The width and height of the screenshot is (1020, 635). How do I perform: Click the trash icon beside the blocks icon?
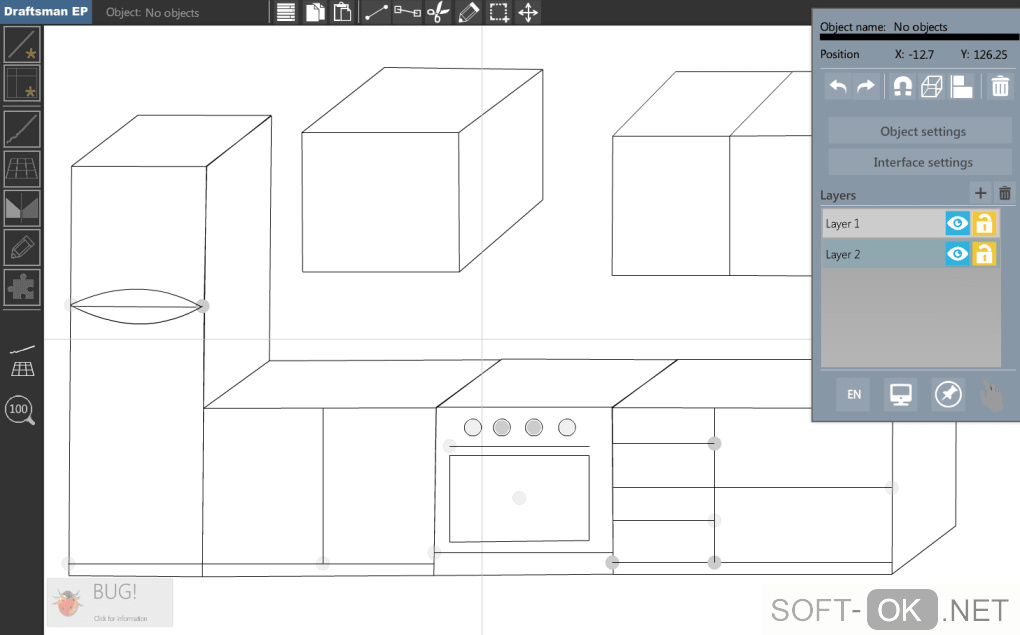[x=1000, y=87]
